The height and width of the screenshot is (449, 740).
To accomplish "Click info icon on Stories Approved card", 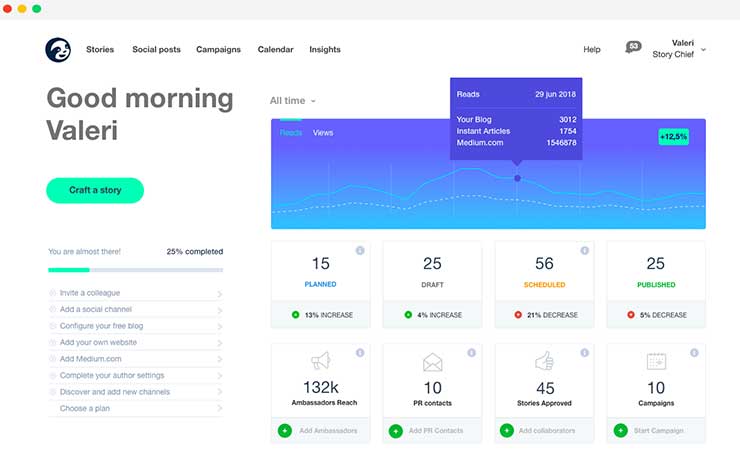I will [x=584, y=353].
